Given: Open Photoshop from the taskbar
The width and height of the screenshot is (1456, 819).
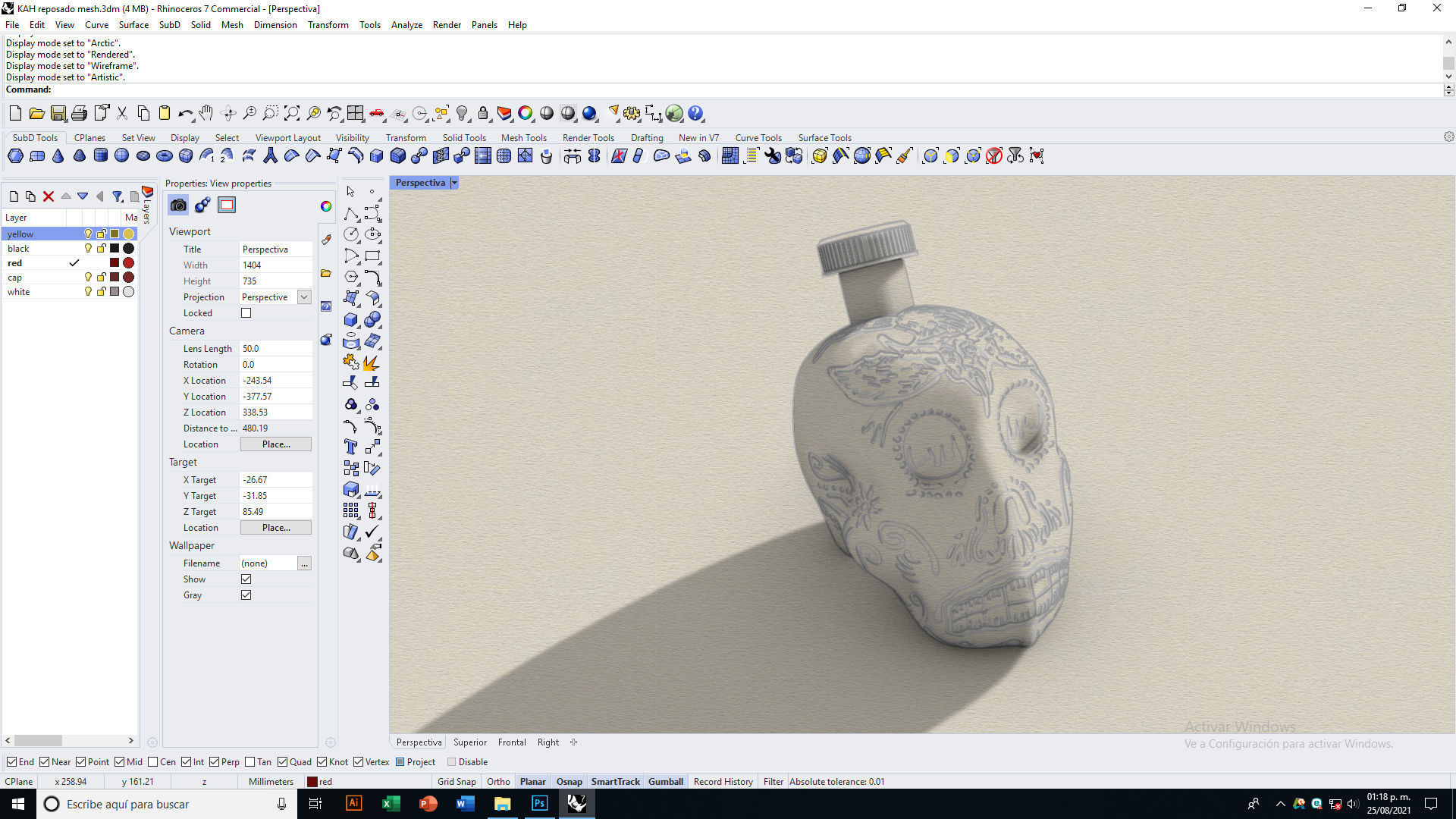Looking at the screenshot, I should (539, 804).
